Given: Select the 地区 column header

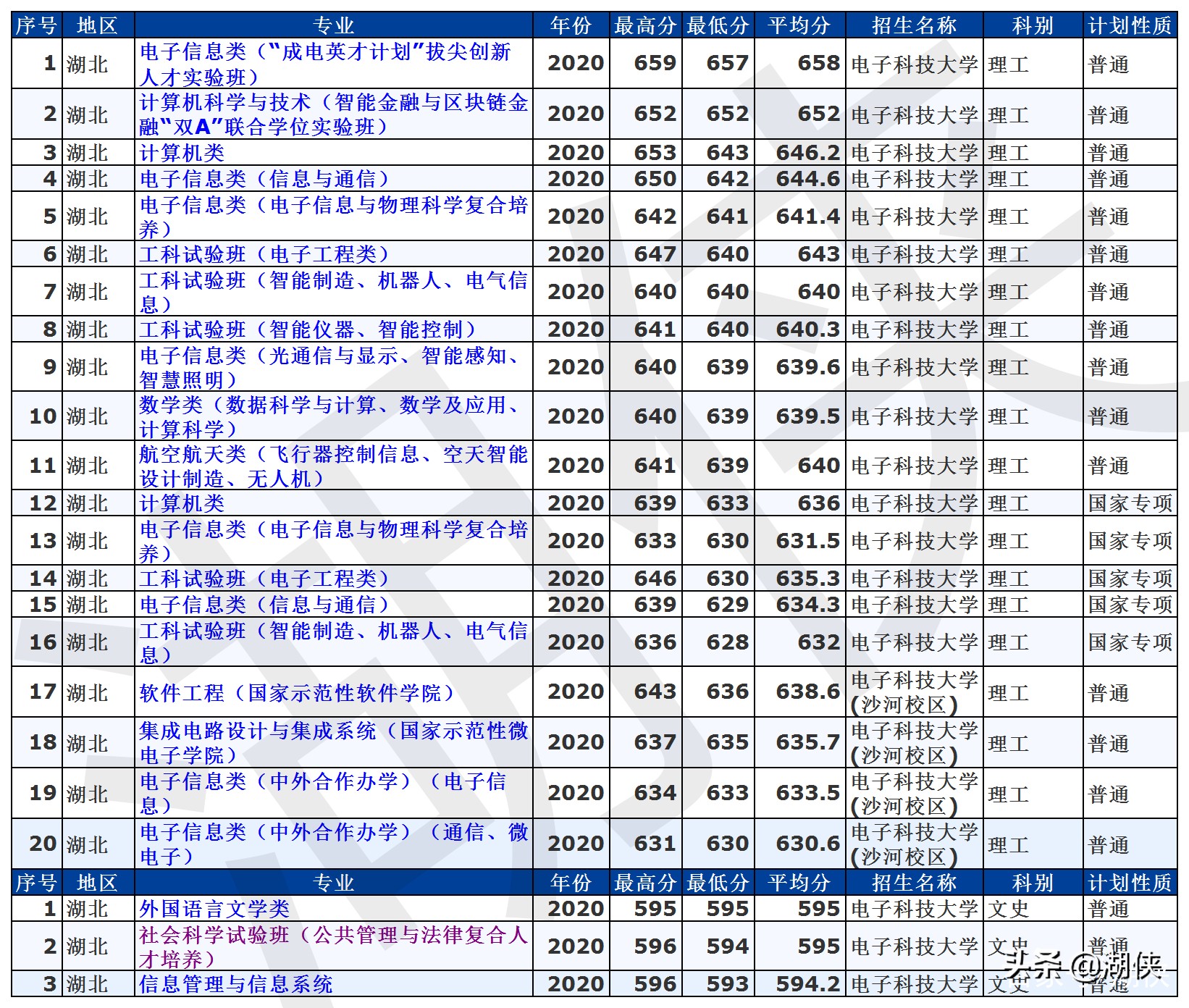Looking at the screenshot, I should [x=97, y=22].
